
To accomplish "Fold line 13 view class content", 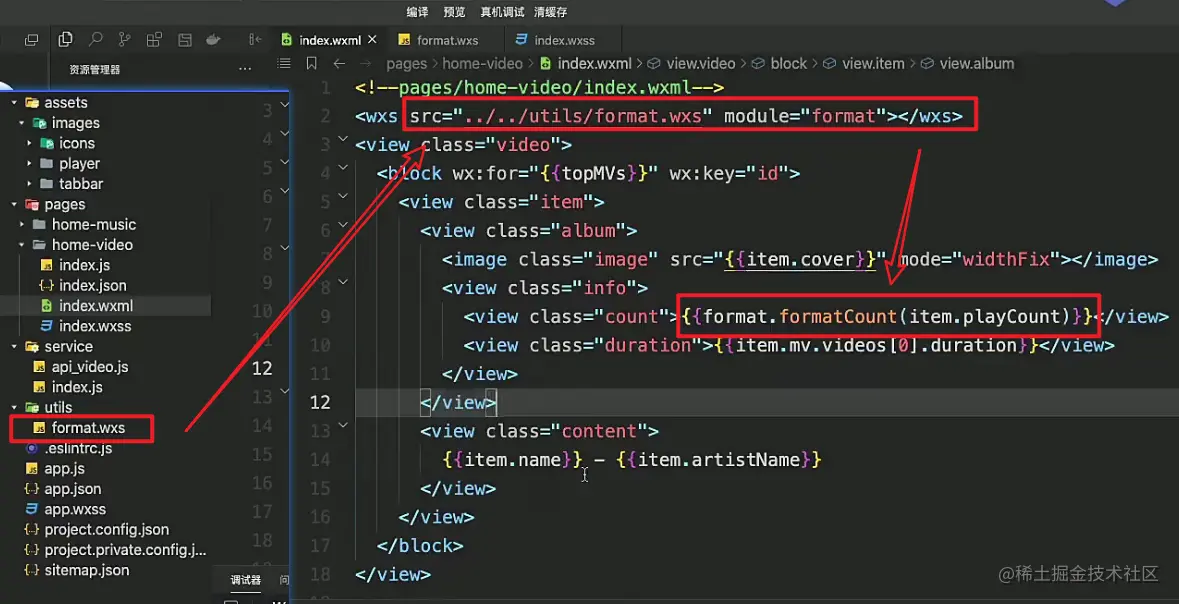I will [x=343, y=426].
